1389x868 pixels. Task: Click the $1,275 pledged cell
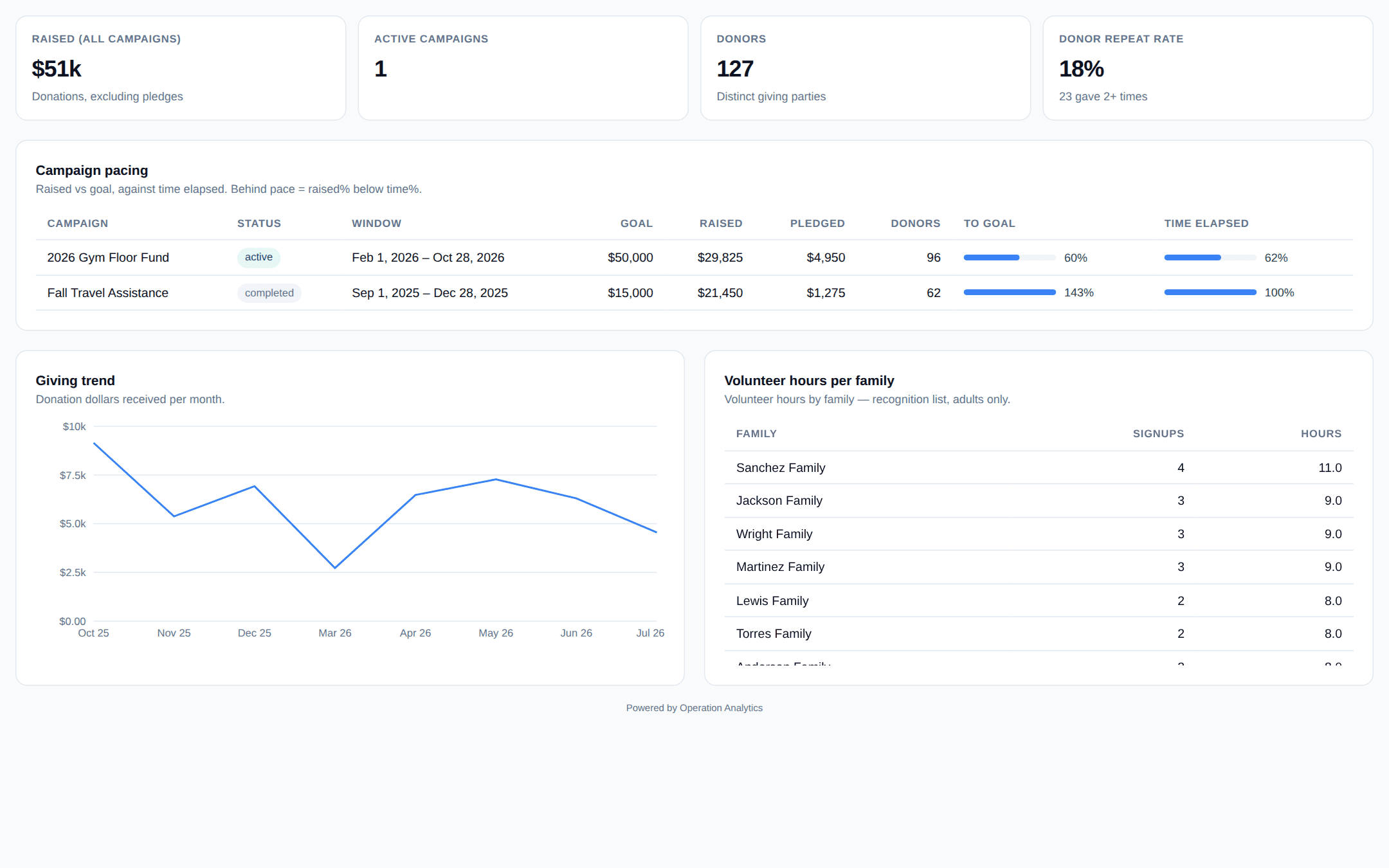tap(826, 293)
